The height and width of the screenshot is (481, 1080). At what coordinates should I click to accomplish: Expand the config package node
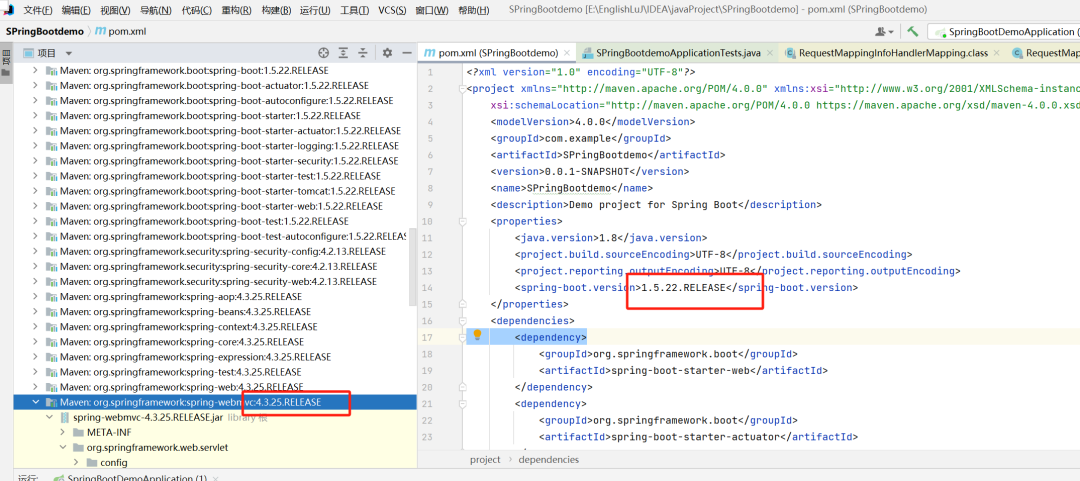[x=76, y=462]
